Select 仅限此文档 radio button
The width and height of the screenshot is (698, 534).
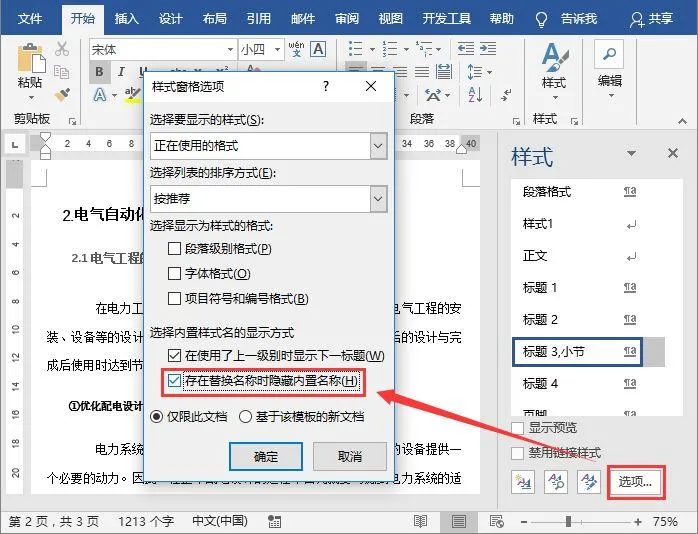(x=157, y=417)
